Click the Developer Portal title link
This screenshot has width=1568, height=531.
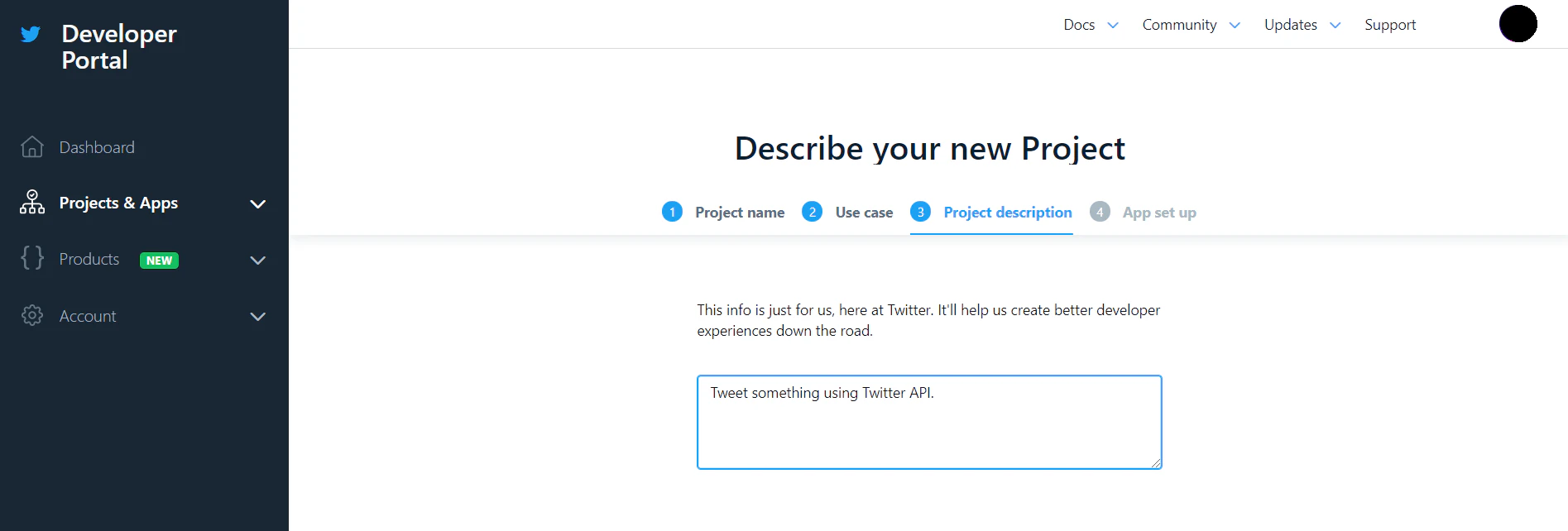(119, 46)
